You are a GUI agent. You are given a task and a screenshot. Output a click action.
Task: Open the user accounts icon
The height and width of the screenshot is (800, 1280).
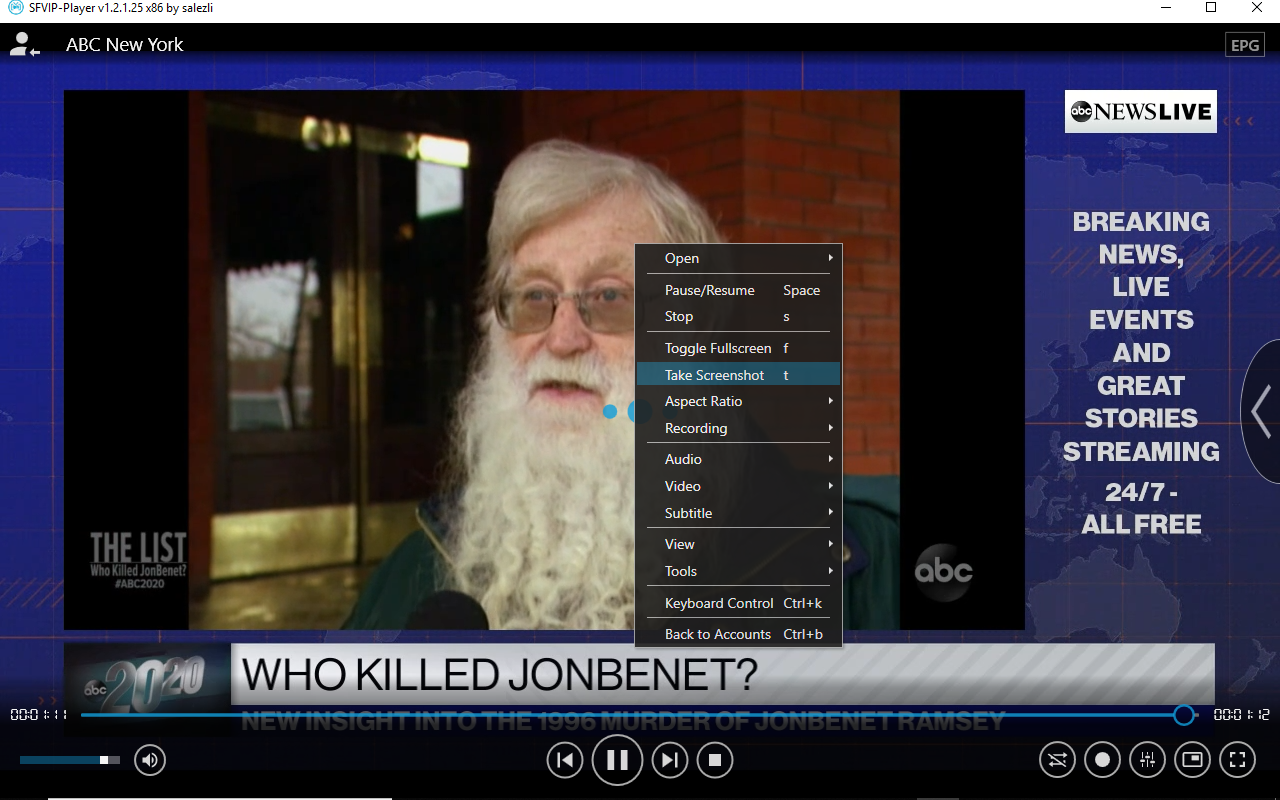point(24,44)
